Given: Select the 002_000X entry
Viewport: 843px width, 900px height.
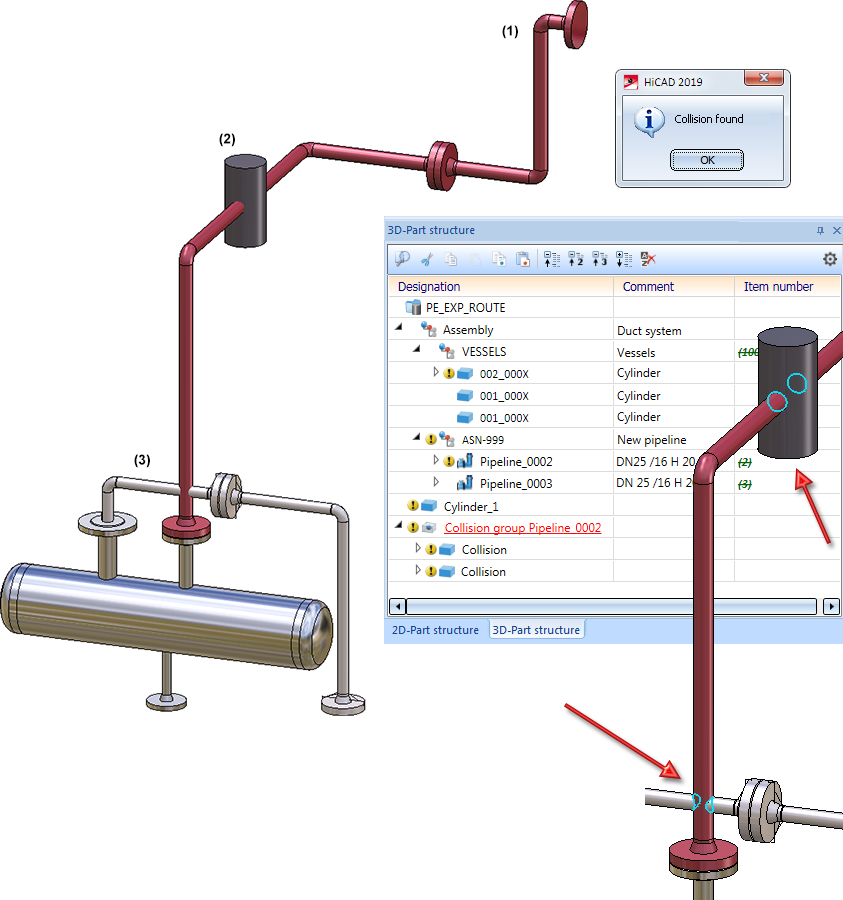Looking at the screenshot, I should [x=504, y=374].
